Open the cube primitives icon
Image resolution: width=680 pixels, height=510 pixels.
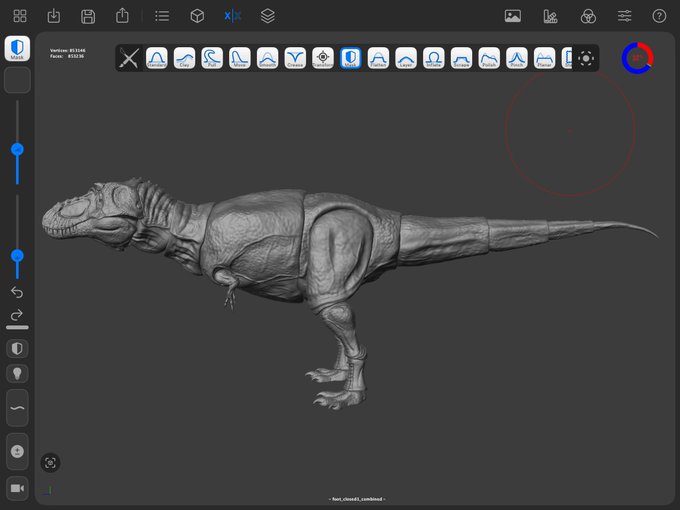197,16
